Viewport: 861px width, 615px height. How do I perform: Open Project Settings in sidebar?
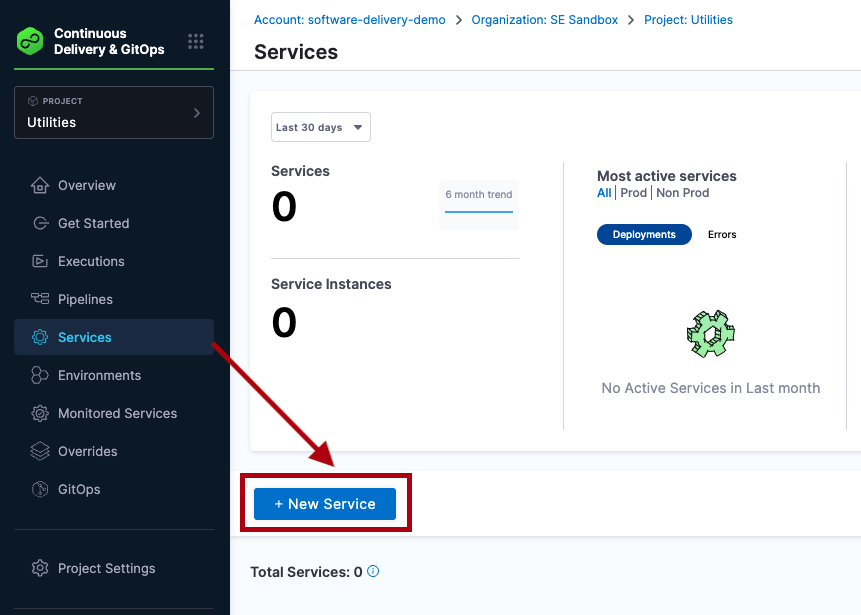[106, 568]
